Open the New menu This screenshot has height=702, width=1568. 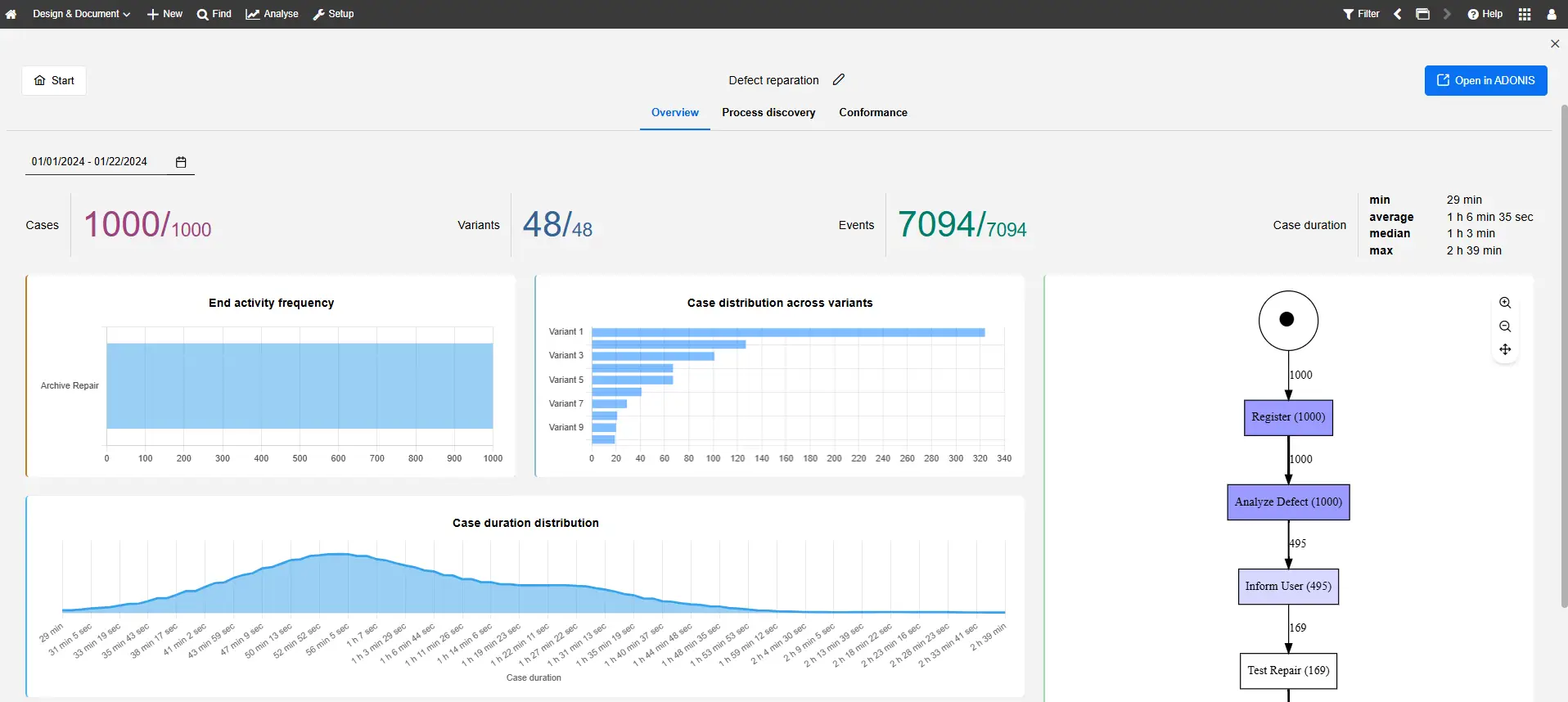(164, 14)
